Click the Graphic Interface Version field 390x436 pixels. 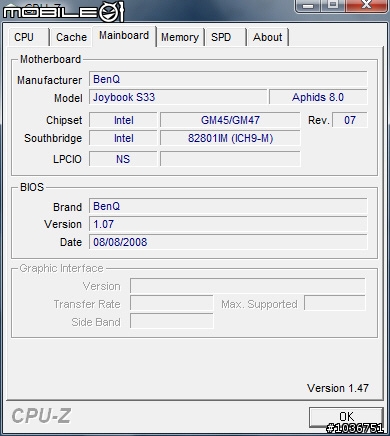(x=248, y=286)
